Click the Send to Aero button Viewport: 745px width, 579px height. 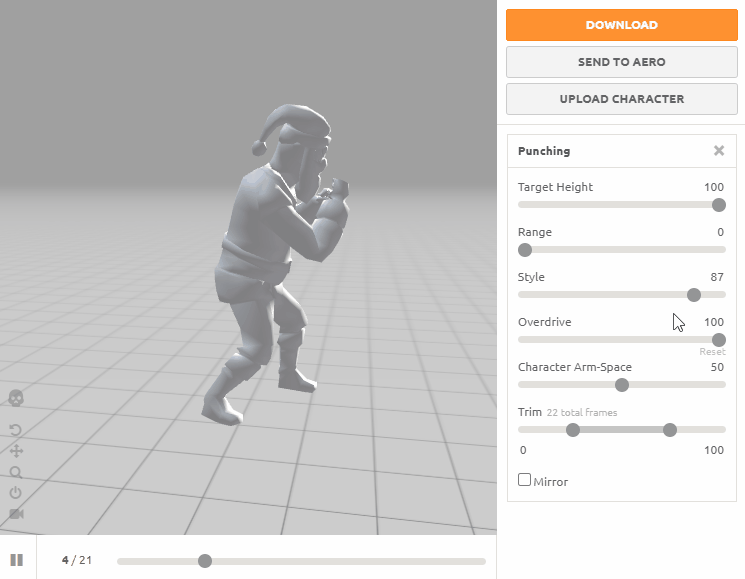(x=621, y=62)
